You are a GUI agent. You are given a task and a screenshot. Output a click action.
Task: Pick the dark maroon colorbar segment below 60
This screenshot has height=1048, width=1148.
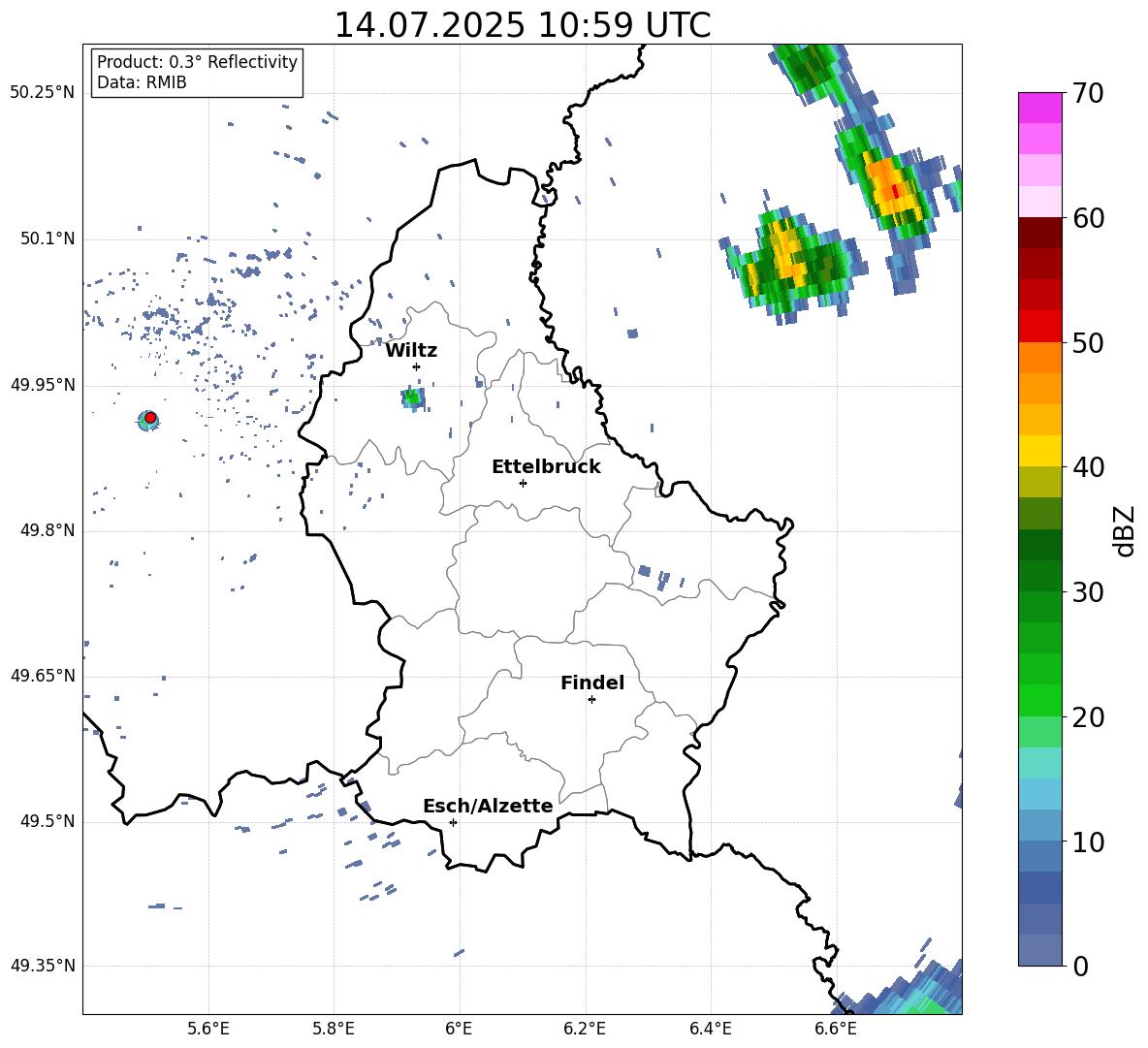[1040, 233]
